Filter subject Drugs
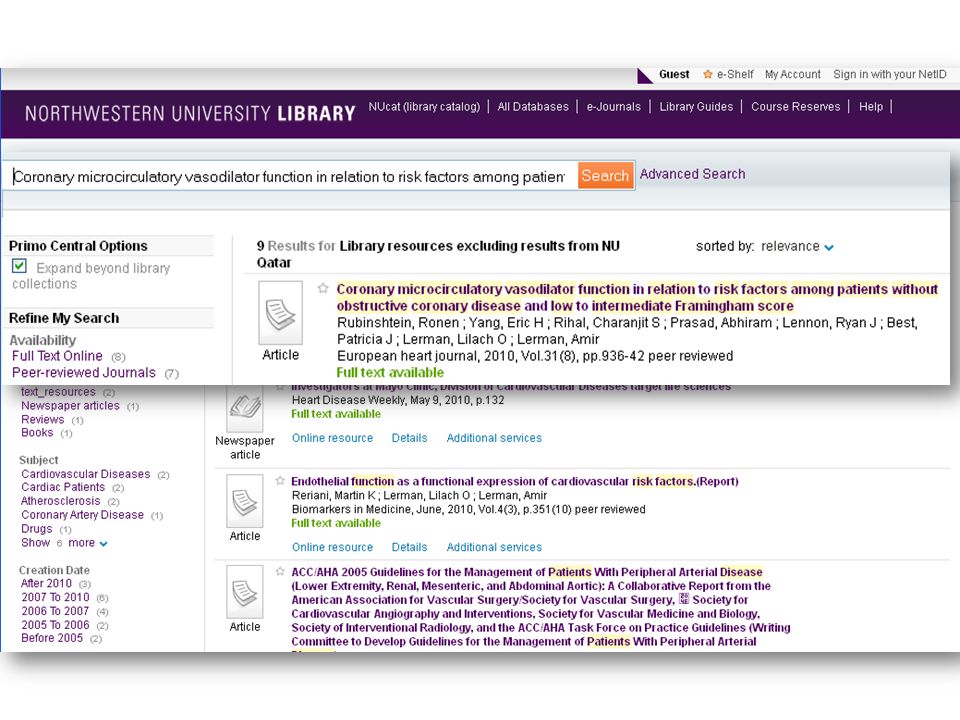The image size is (960, 720). pos(37,528)
